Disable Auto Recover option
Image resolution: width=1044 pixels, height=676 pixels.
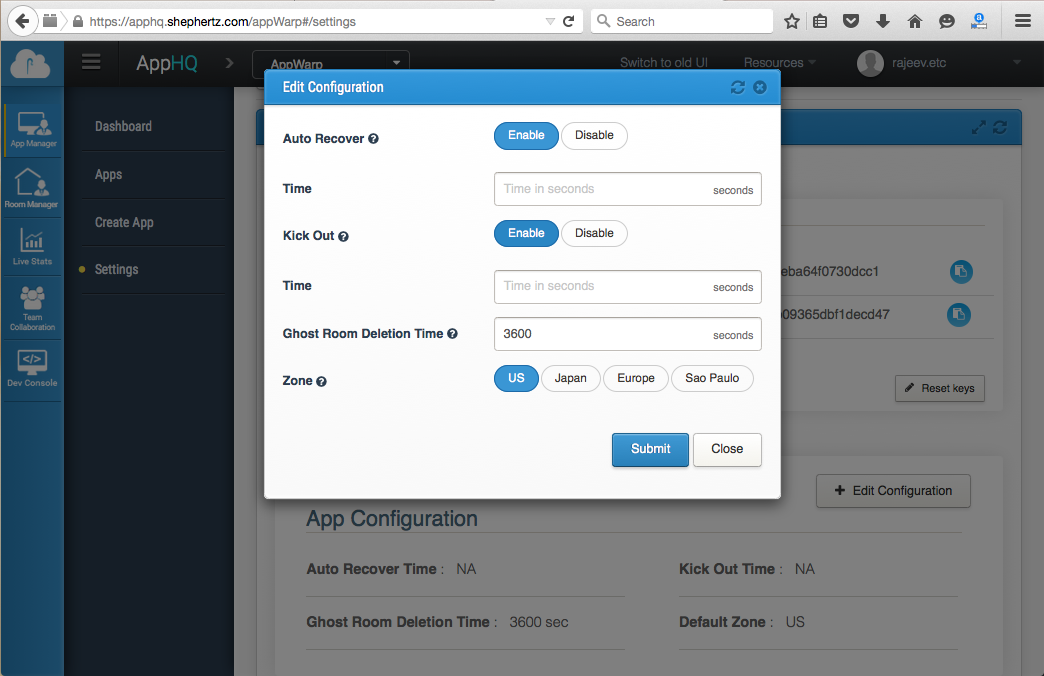coord(594,136)
